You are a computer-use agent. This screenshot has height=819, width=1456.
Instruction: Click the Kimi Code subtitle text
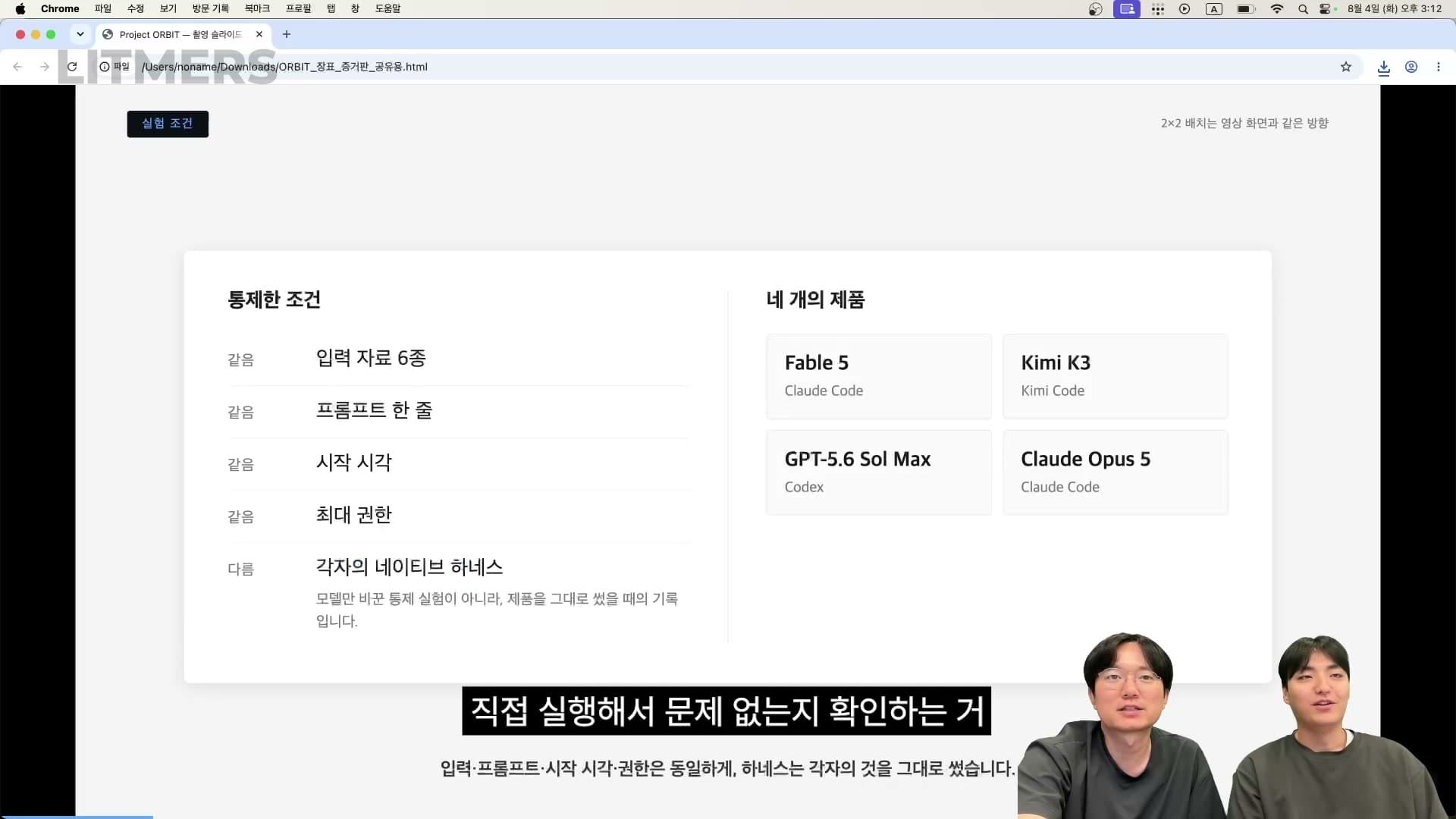1053,391
